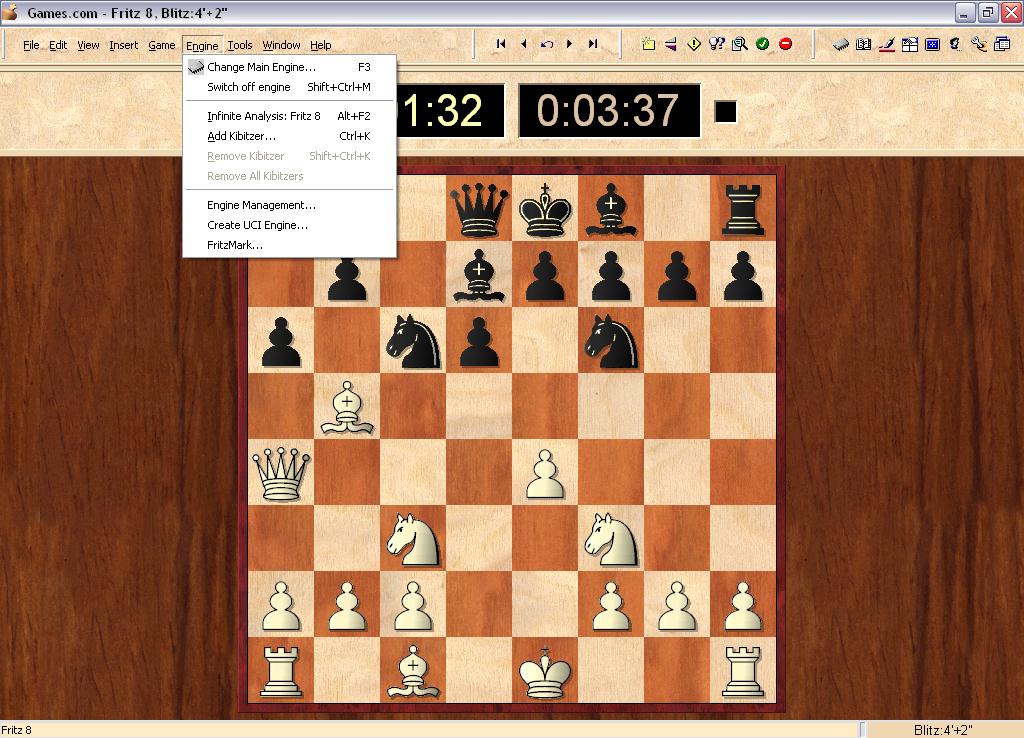Open the Window menu

(x=281, y=45)
